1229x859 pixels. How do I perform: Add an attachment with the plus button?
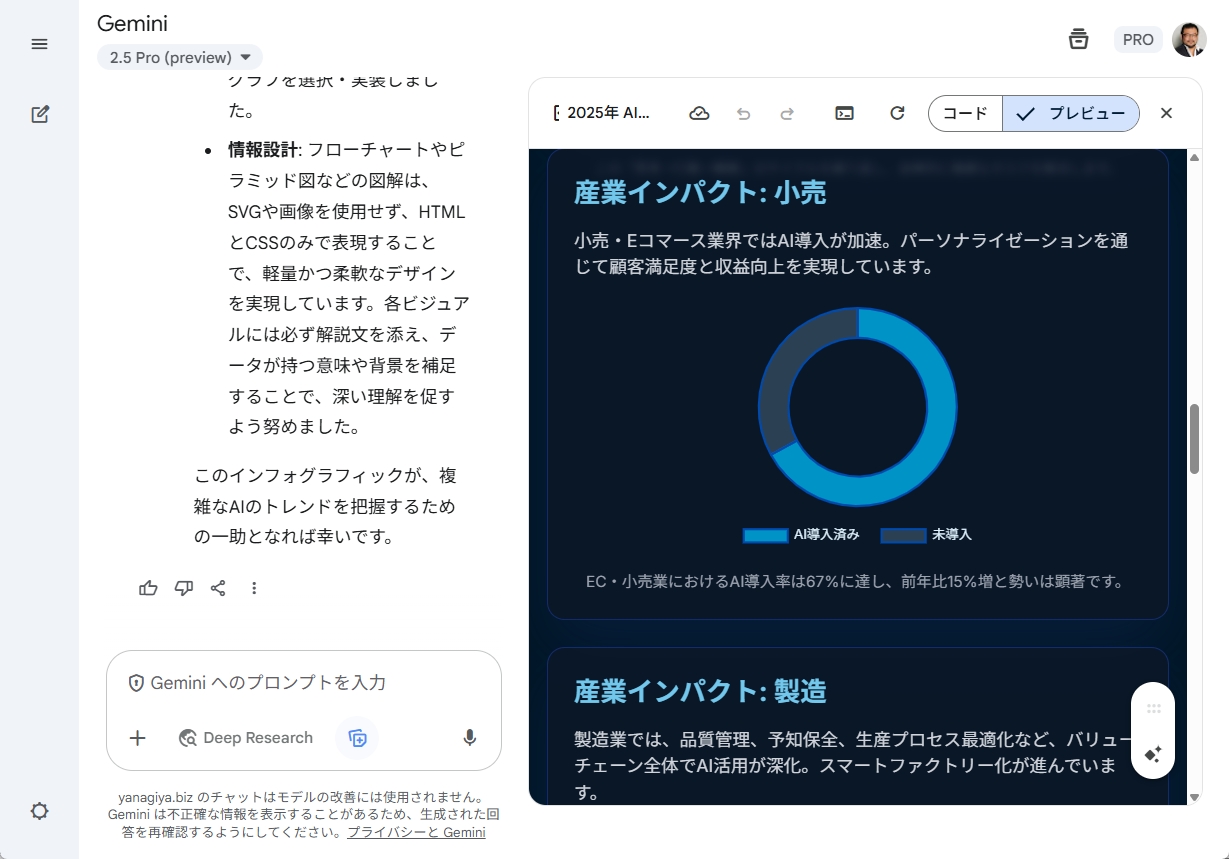(x=137, y=738)
